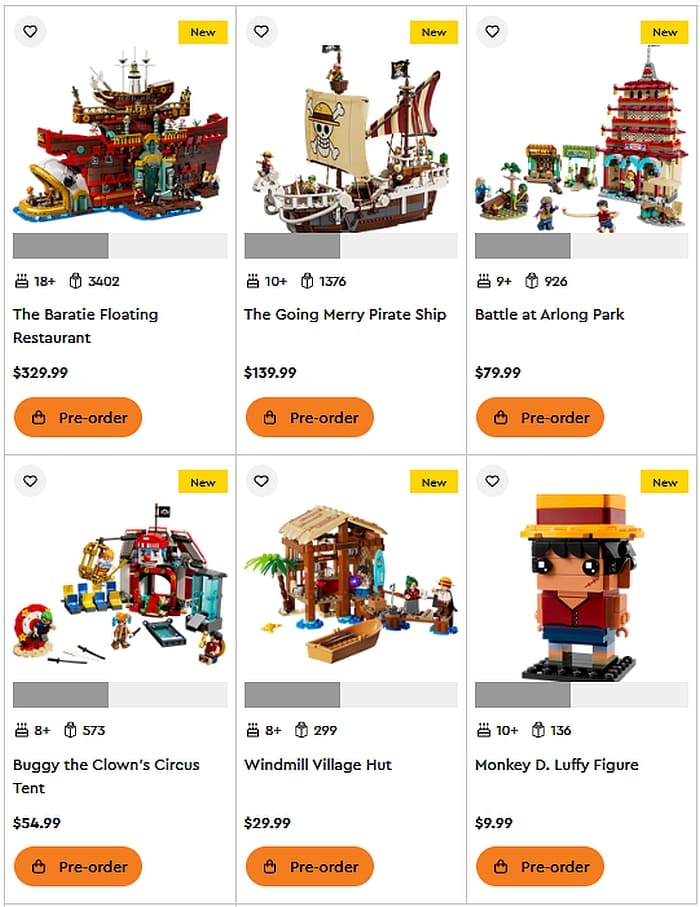
Task: Select image slider bar under Baratie set
Action: [120, 246]
